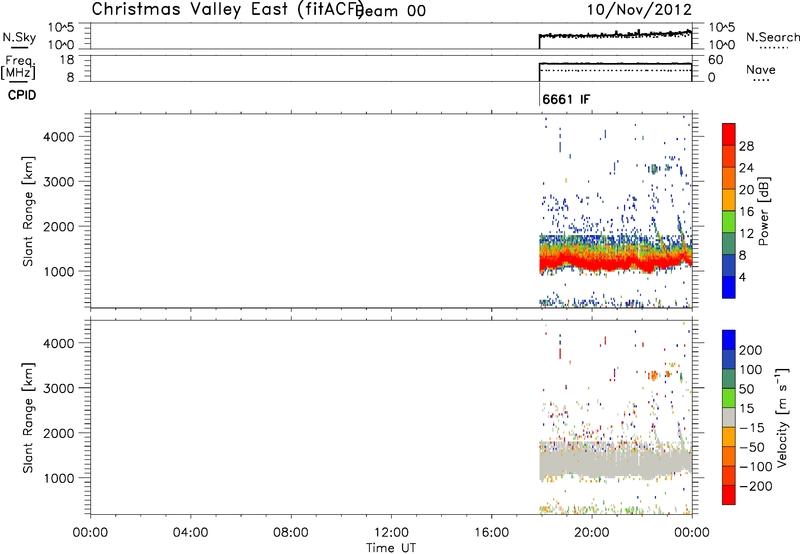Click the 'Beam 00' label in the title
Viewport: 800px width, 554px height.
pos(391,11)
